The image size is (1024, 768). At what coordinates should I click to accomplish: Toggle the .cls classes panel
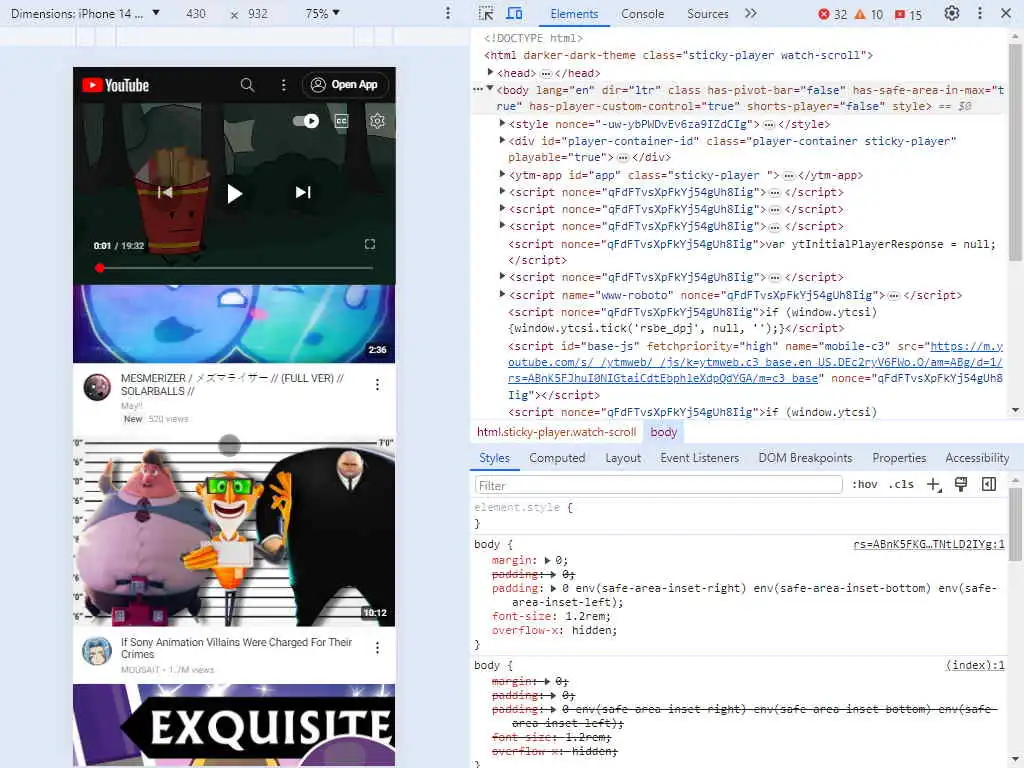pyautogui.click(x=901, y=485)
